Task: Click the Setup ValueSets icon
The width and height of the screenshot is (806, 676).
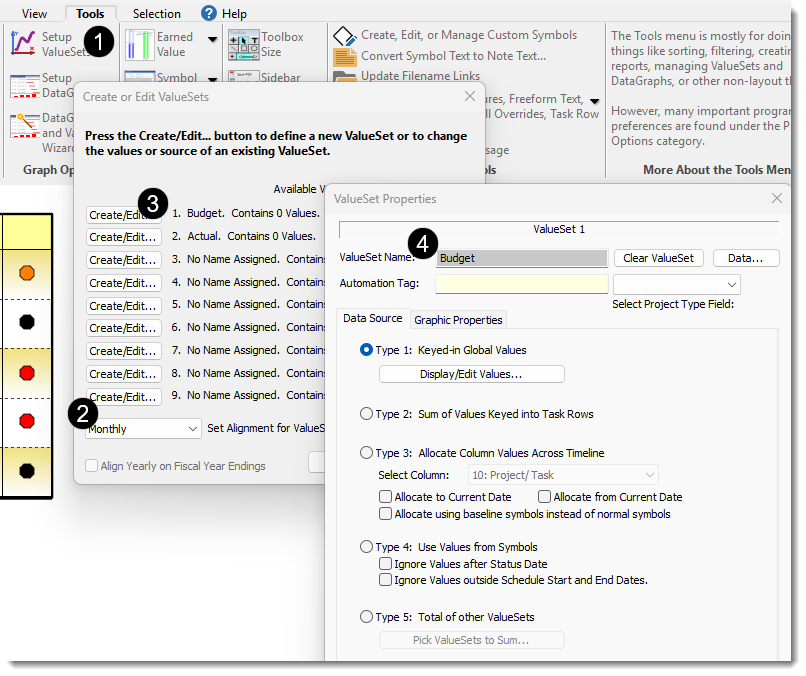Action: pyautogui.click(x=24, y=44)
